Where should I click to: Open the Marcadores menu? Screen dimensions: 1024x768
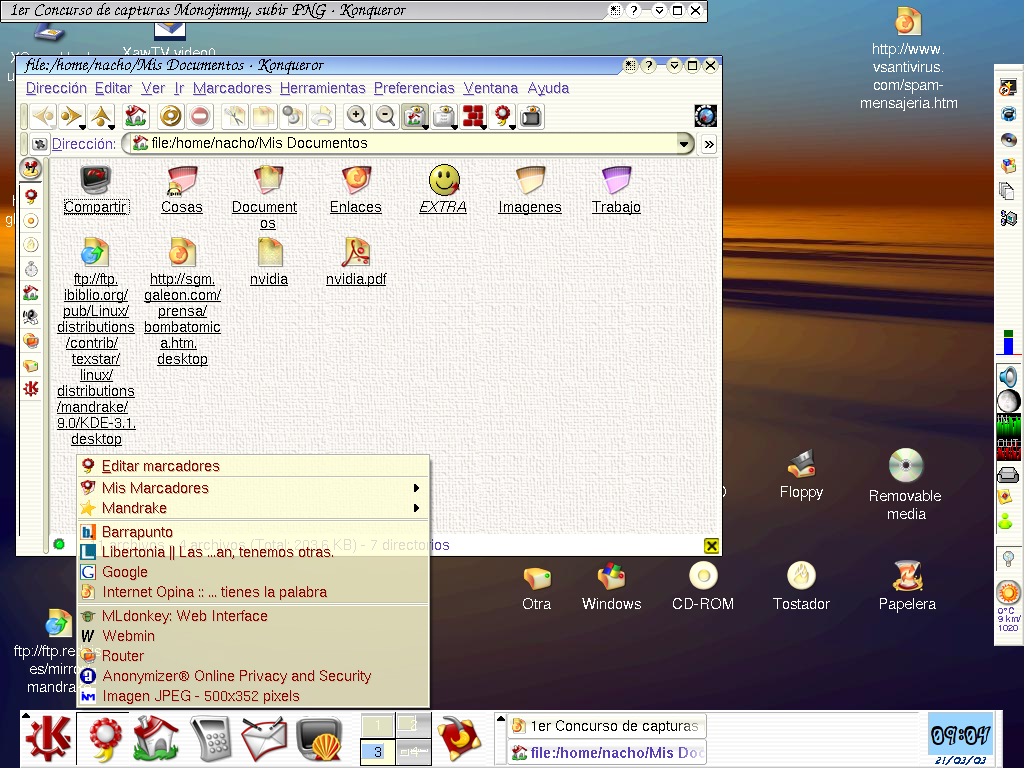232,88
